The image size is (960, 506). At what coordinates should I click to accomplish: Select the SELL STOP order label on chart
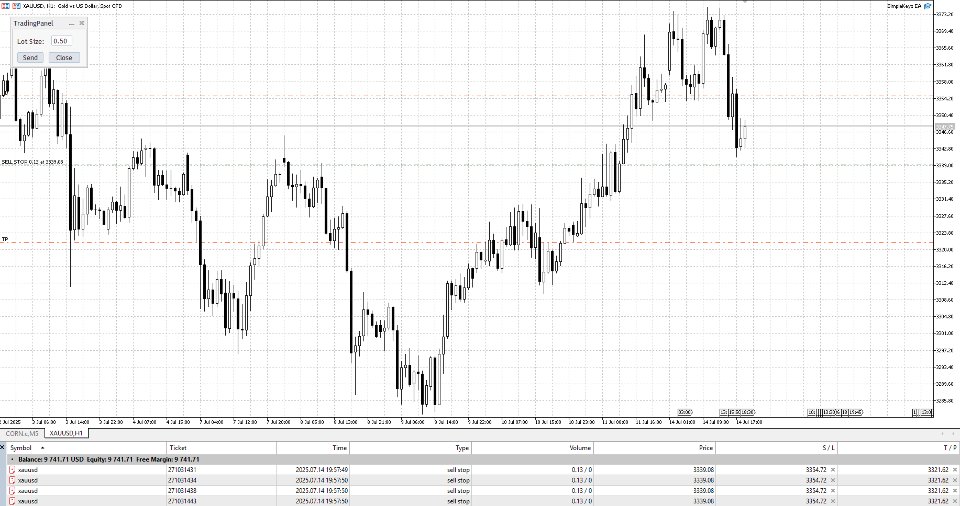[32, 162]
